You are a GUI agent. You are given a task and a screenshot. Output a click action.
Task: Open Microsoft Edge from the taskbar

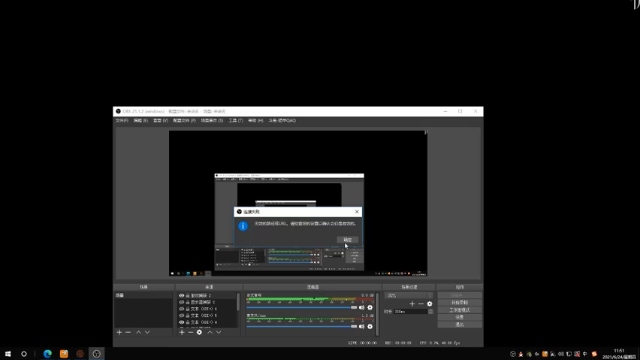pos(47,354)
